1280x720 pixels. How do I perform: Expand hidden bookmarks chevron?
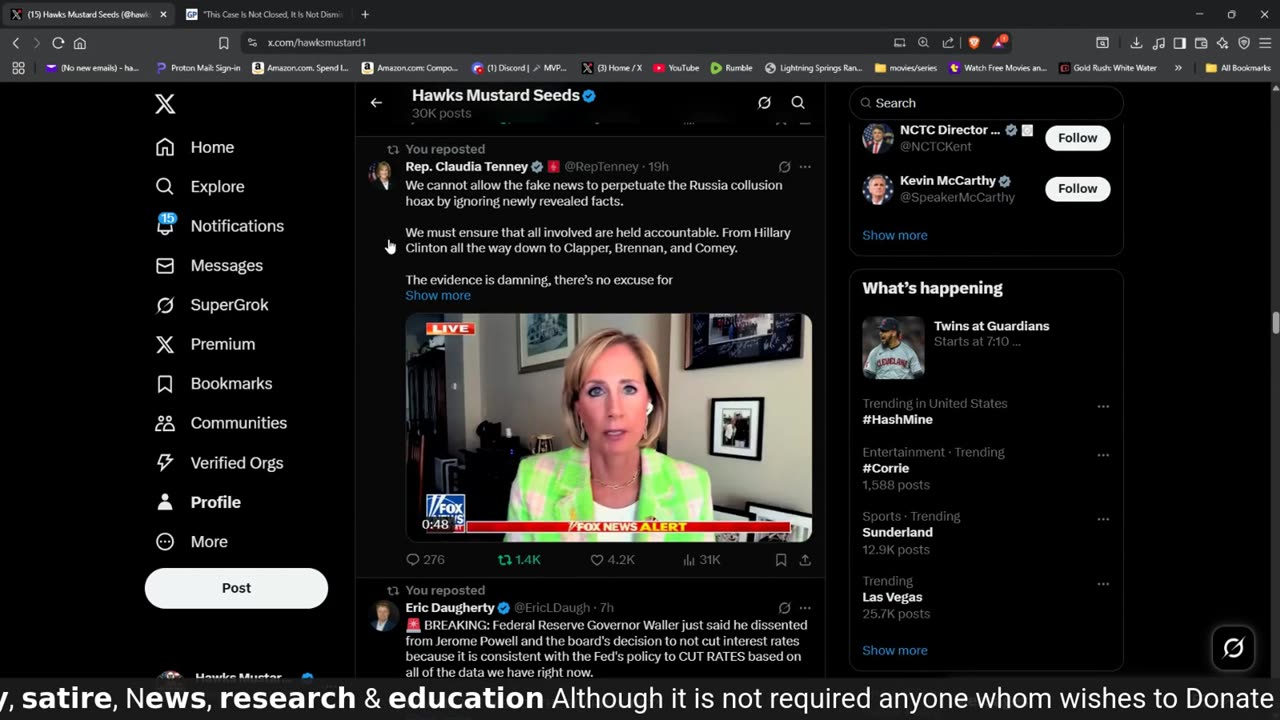click(x=1178, y=68)
